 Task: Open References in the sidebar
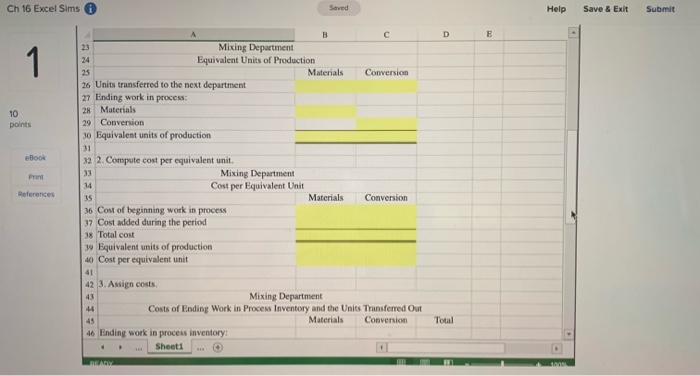pos(36,194)
